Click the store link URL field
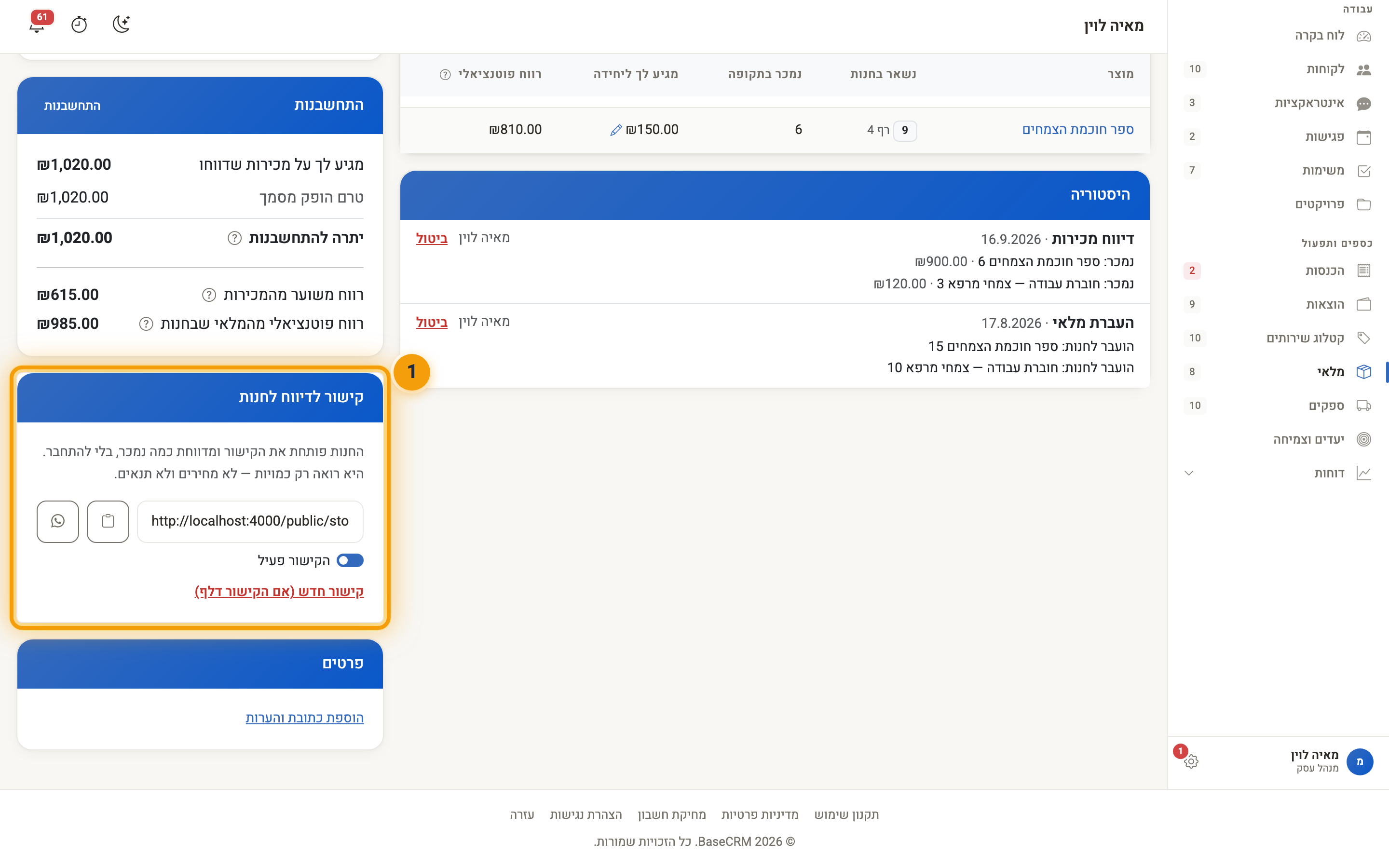 pos(250,521)
